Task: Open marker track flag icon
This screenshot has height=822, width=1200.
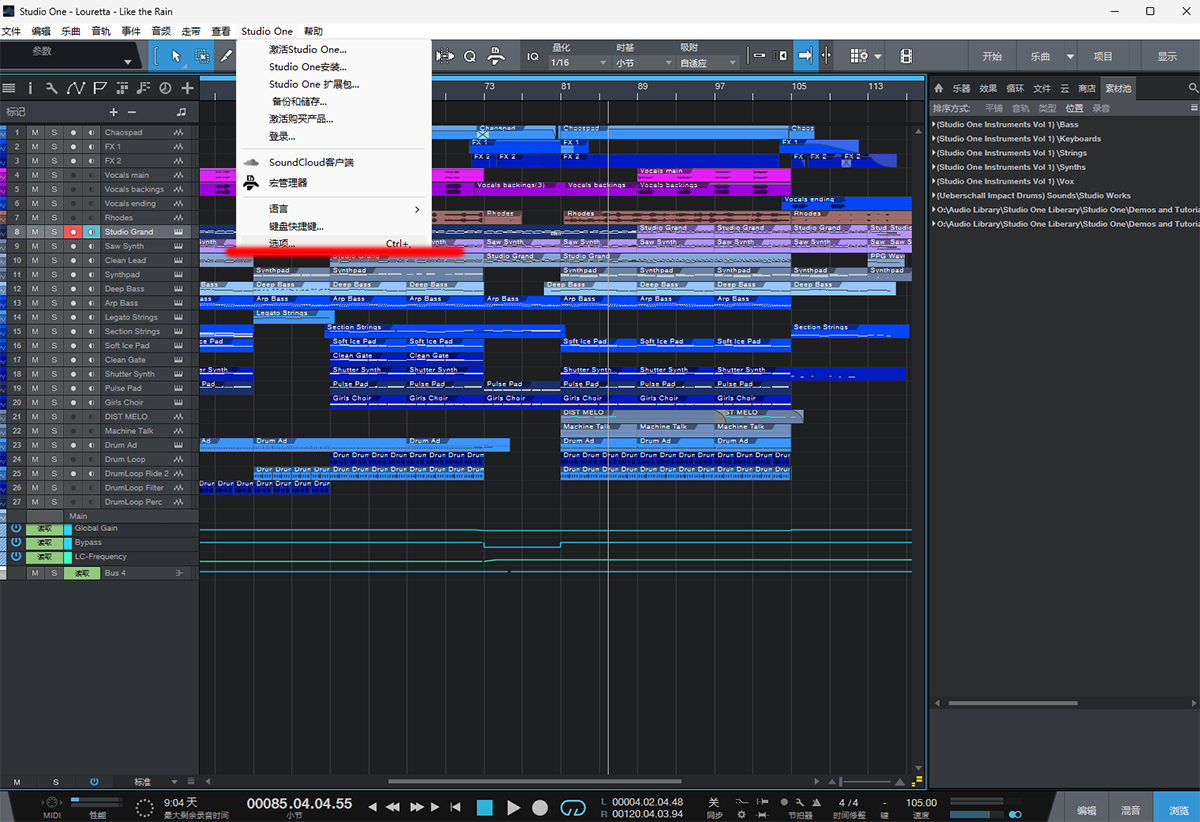Action: click(99, 88)
